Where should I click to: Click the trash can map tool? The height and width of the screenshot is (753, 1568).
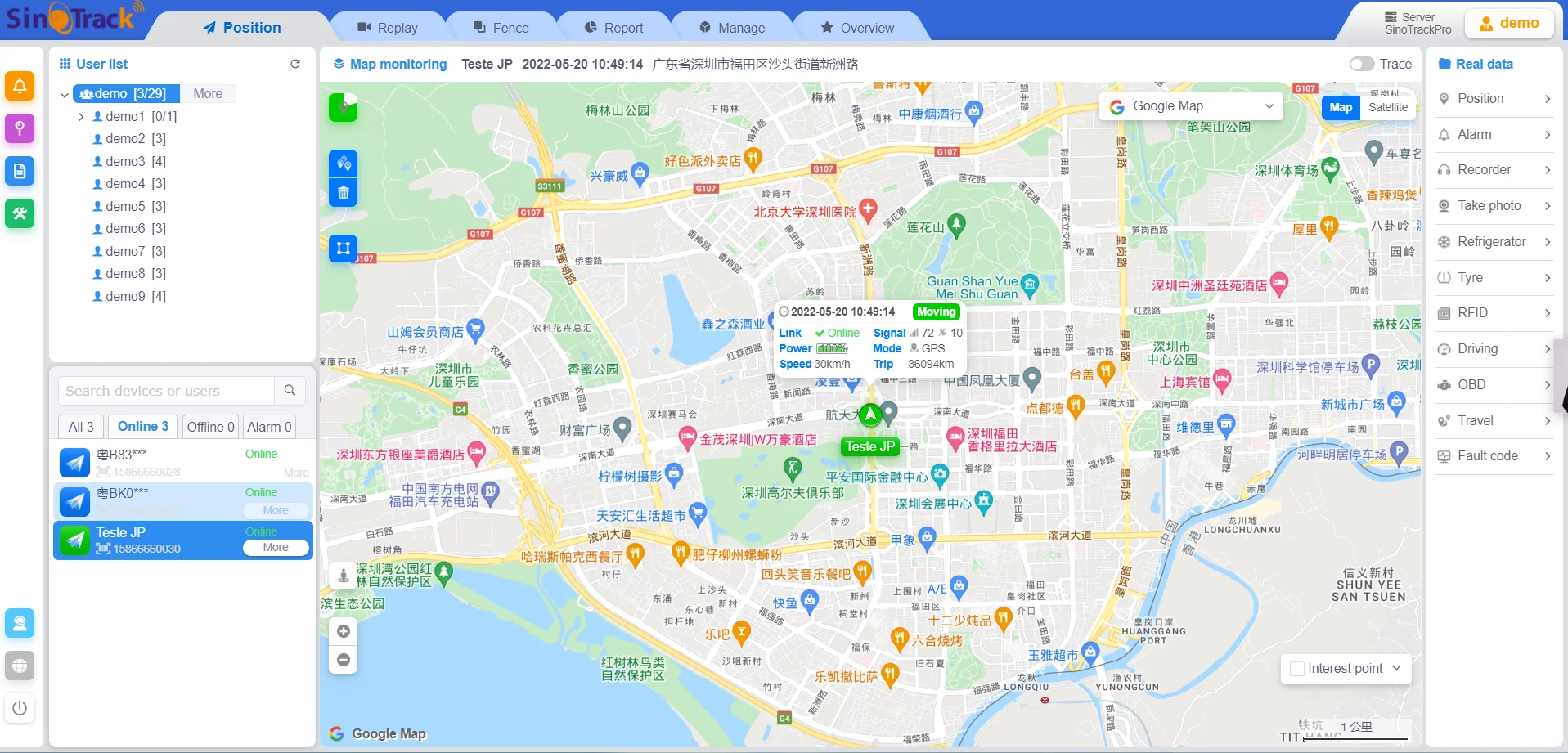[344, 193]
